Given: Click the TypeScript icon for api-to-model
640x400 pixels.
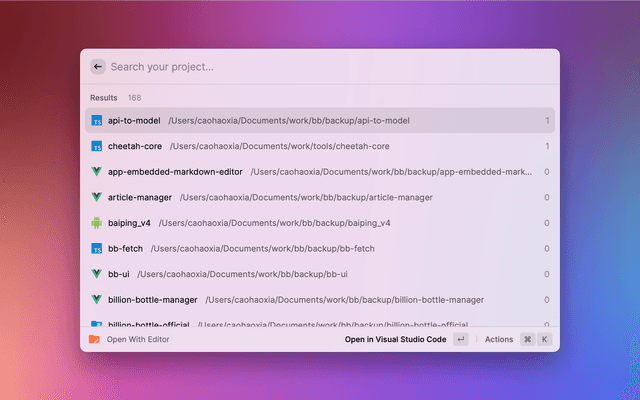Looking at the screenshot, I should pyautogui.click(x=97, y=121).
